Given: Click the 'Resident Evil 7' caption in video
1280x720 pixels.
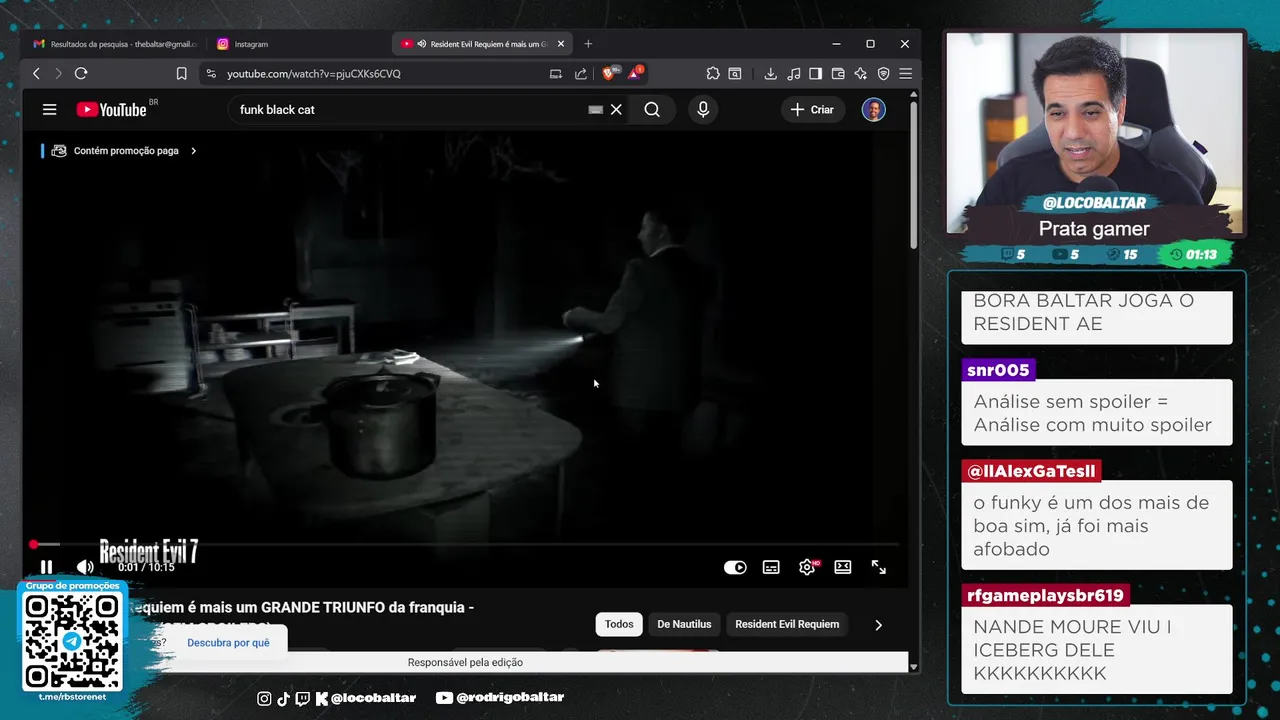Looking at the screenshot, I should (x=149, y=551).
